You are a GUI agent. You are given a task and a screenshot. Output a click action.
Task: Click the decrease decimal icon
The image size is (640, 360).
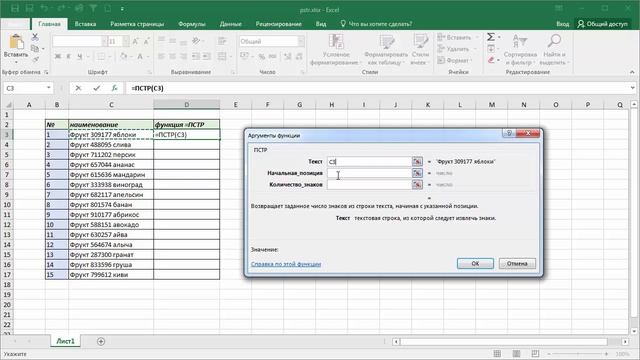pos(299,56)
